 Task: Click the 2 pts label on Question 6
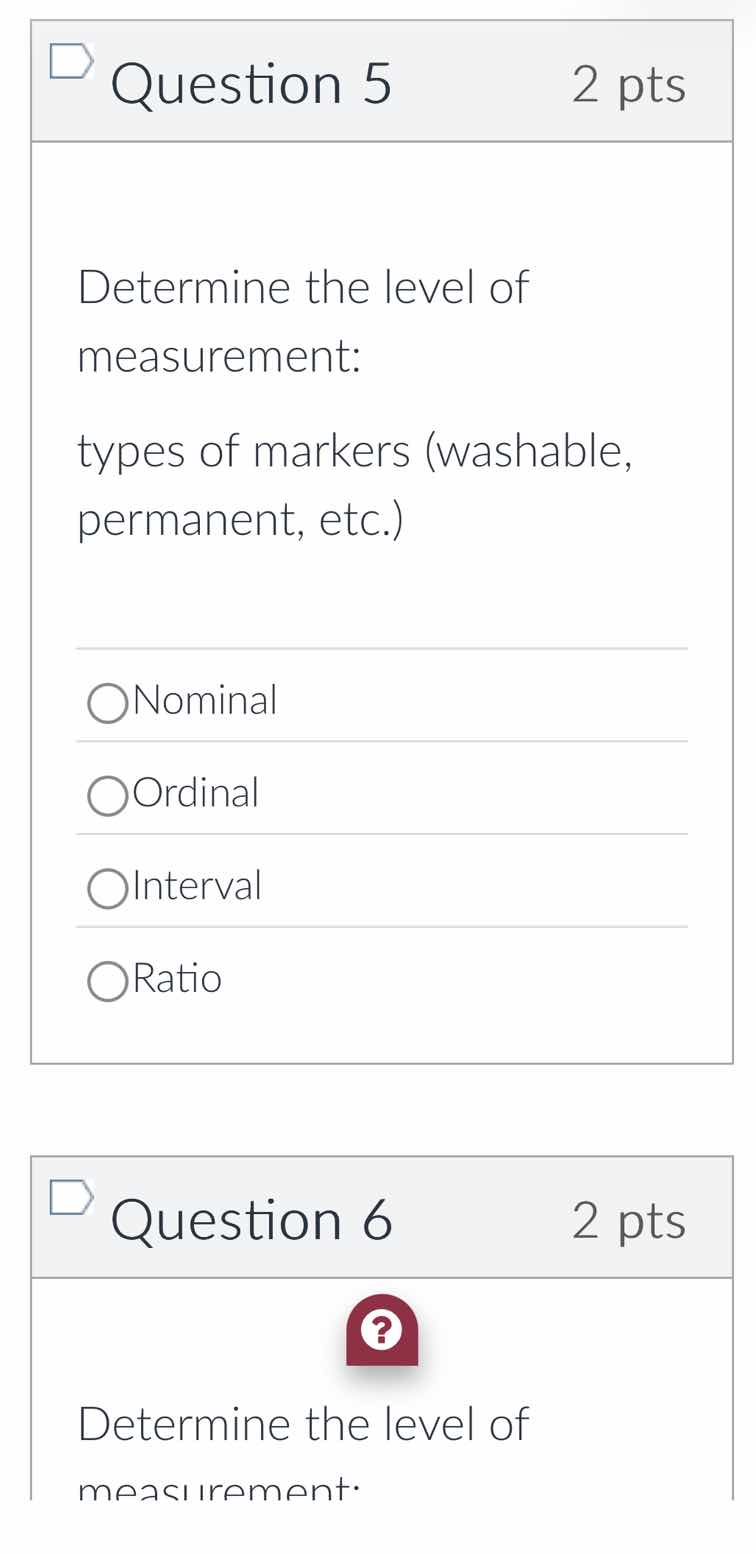(630, 1220)
